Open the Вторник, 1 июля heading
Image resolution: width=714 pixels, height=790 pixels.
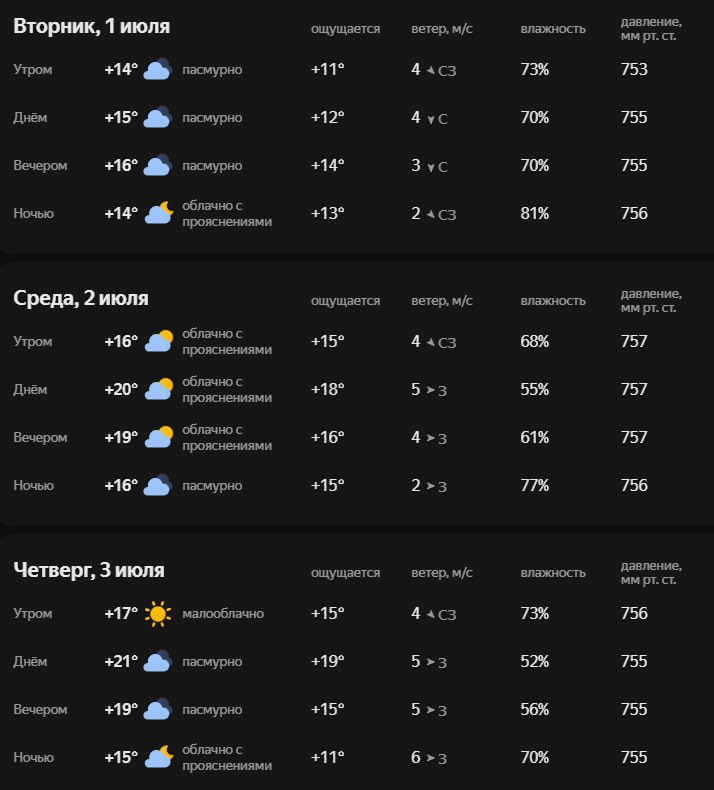point(91,26)
